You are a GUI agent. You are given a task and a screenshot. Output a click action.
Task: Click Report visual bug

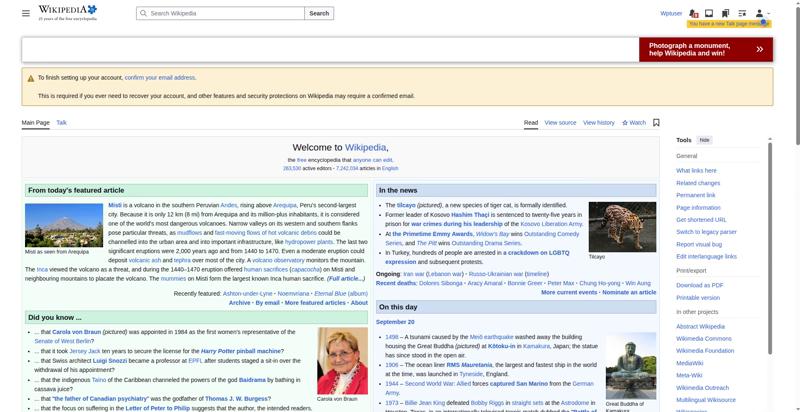698,244
